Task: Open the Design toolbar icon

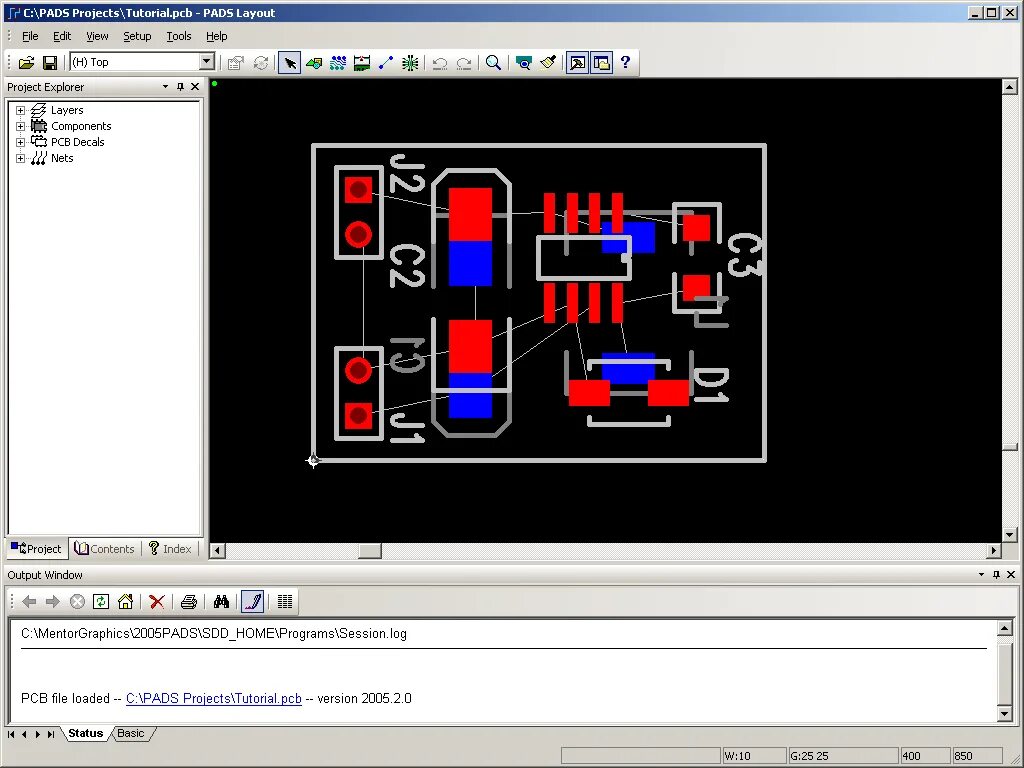Action: point(338,63)
